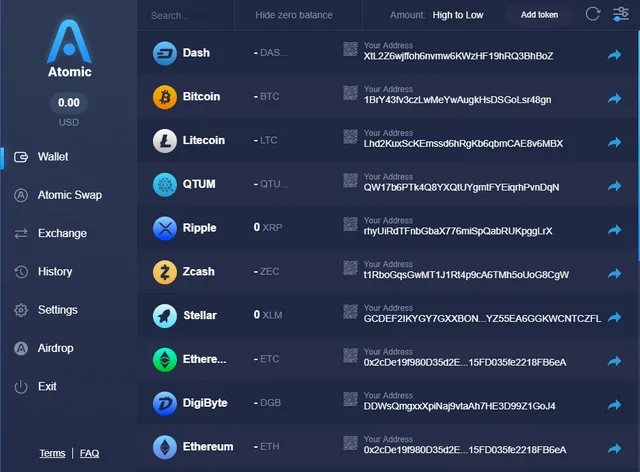Click the 0 XLM balance
This screenshot has height=472, width=640.
(268, 315)
